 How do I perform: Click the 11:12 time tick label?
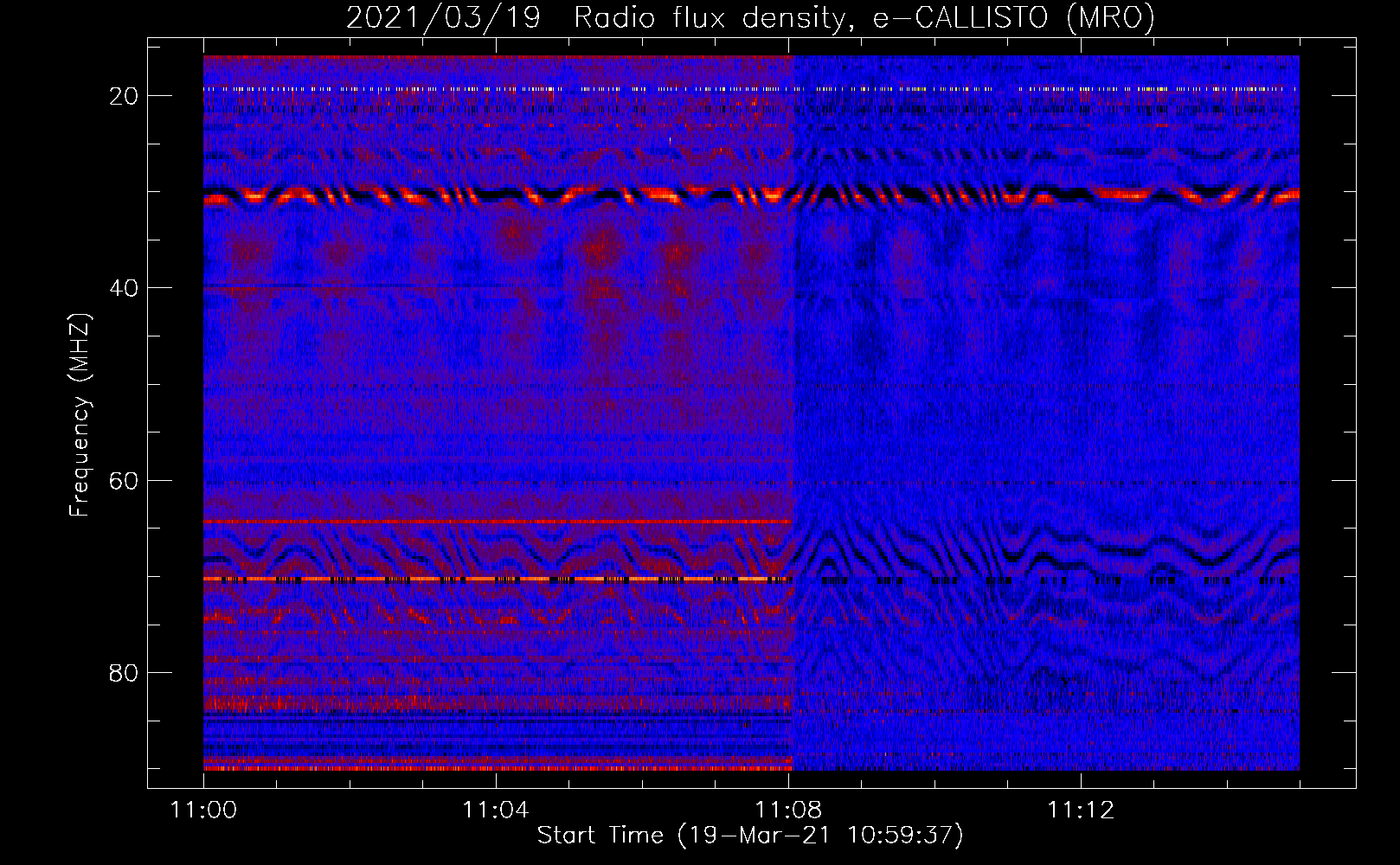[1081, 811]
